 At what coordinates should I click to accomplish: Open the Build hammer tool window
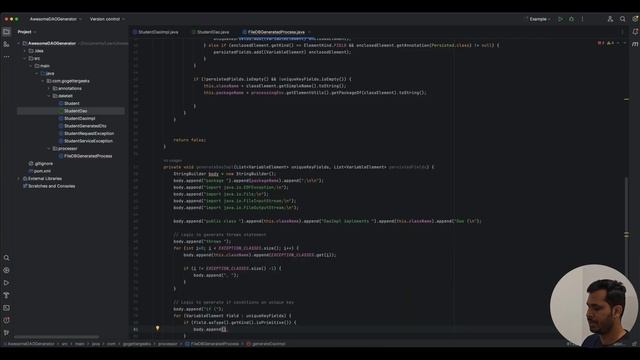(x=7, y=295)
